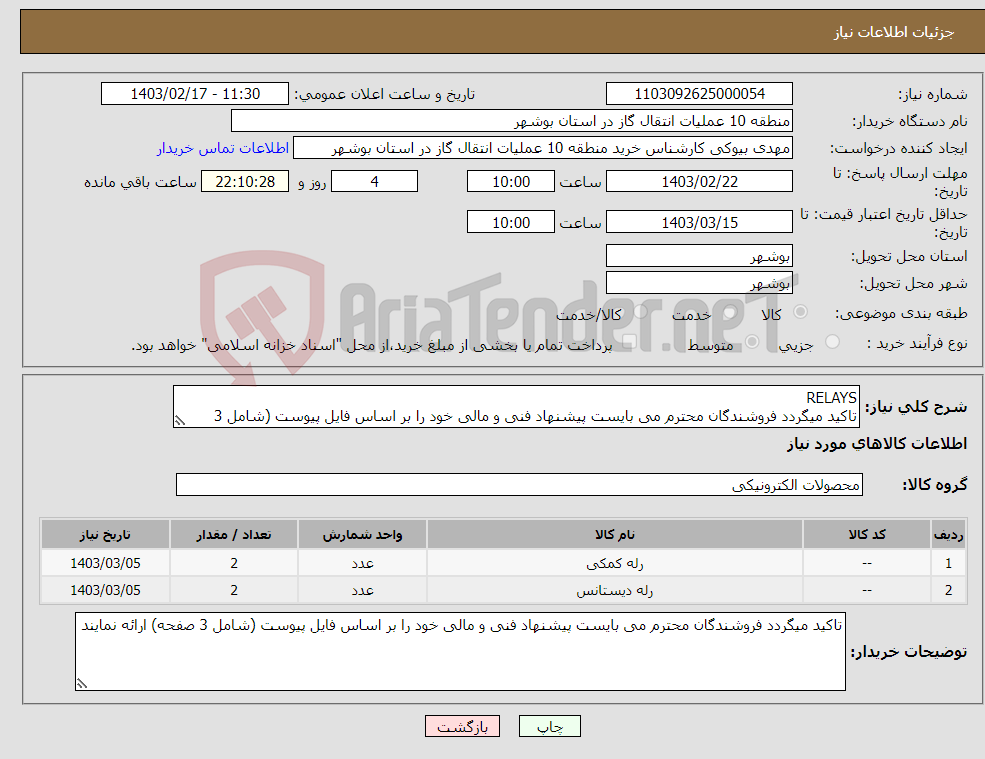
Task: Click the remaining time field 22:10:28
Action: click(x=245, y=182)
